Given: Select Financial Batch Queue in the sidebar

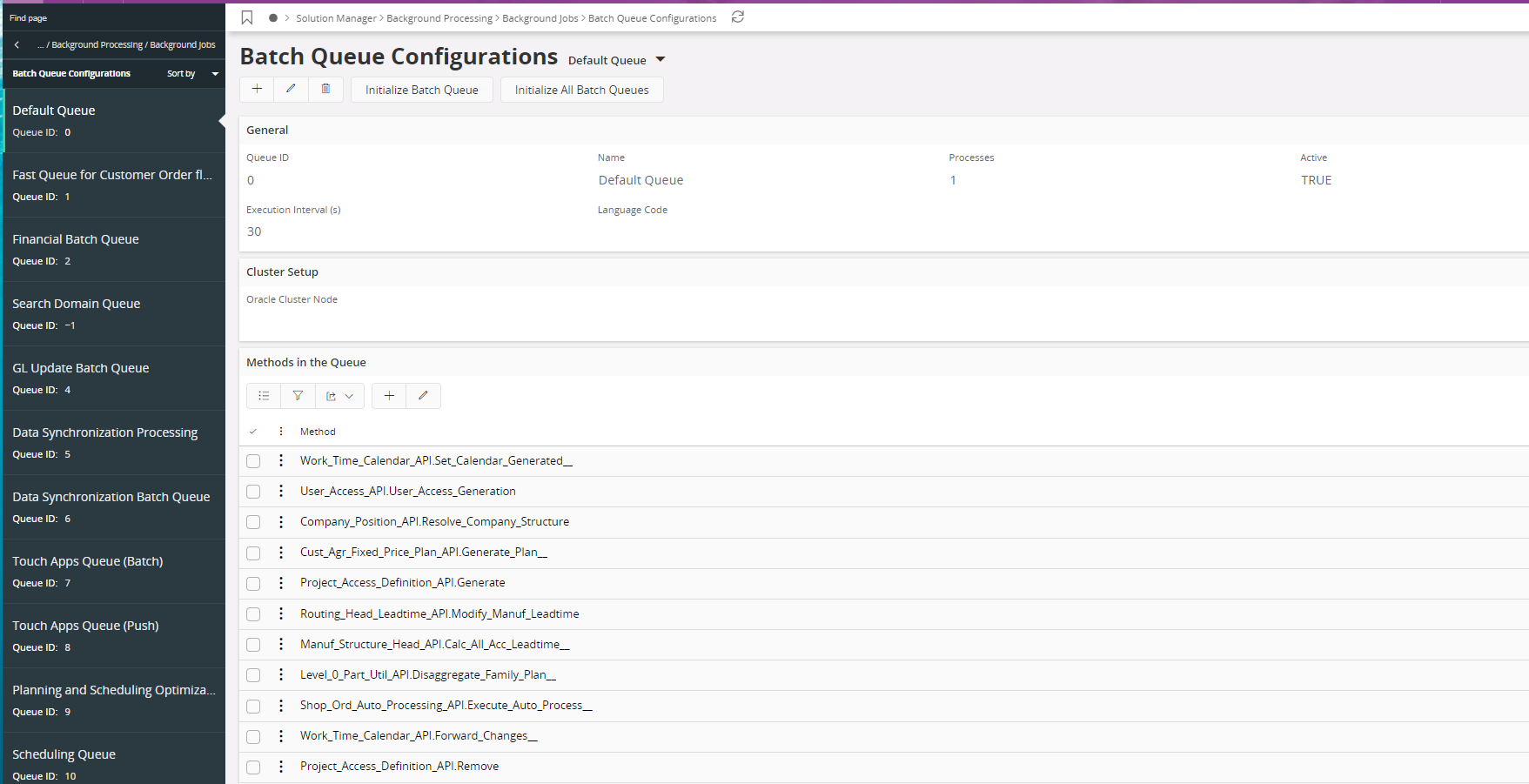Looking at the screenshot, I should (x=76, y=239).
